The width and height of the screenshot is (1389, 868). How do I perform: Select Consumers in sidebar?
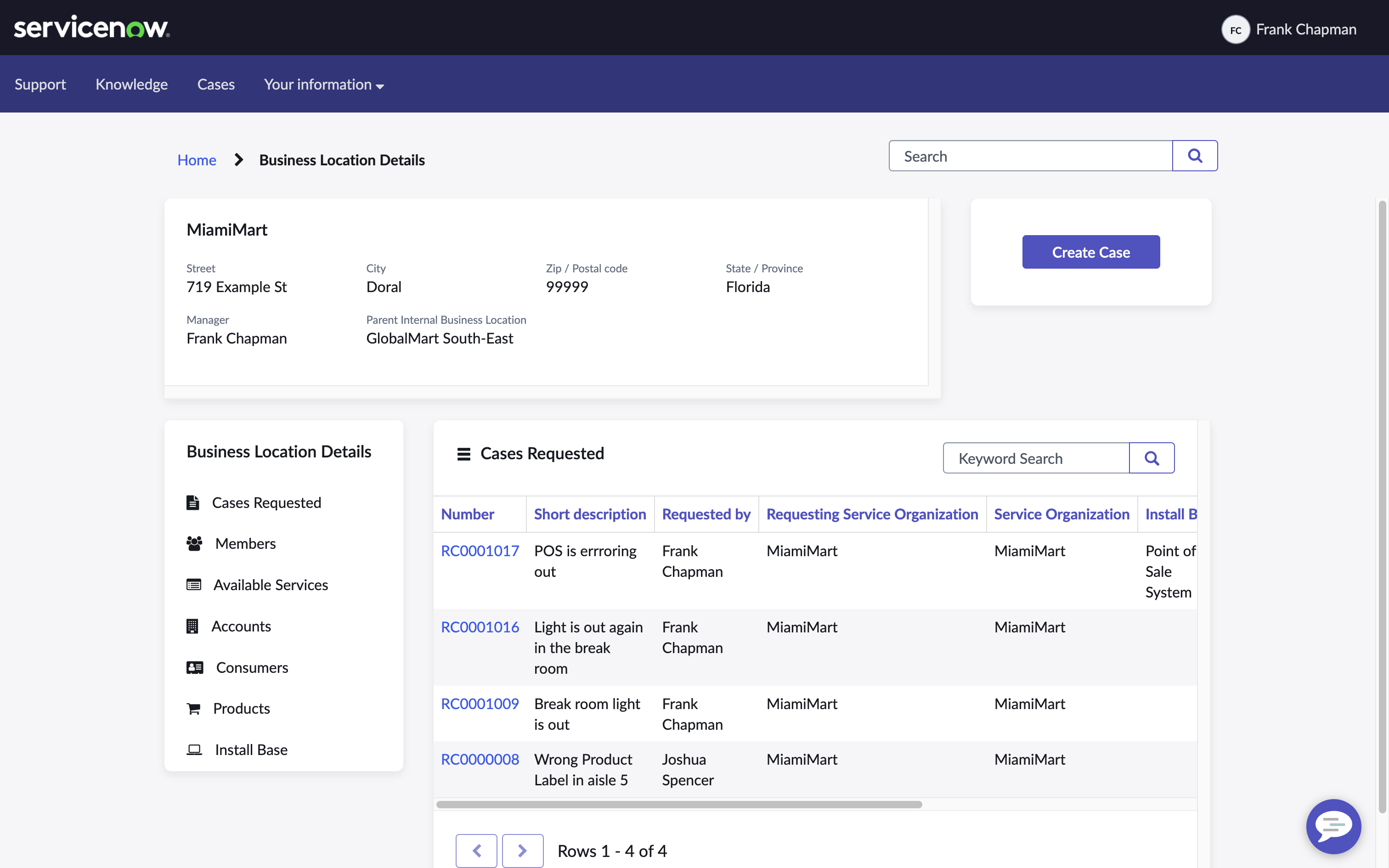(x=252, y=667)
